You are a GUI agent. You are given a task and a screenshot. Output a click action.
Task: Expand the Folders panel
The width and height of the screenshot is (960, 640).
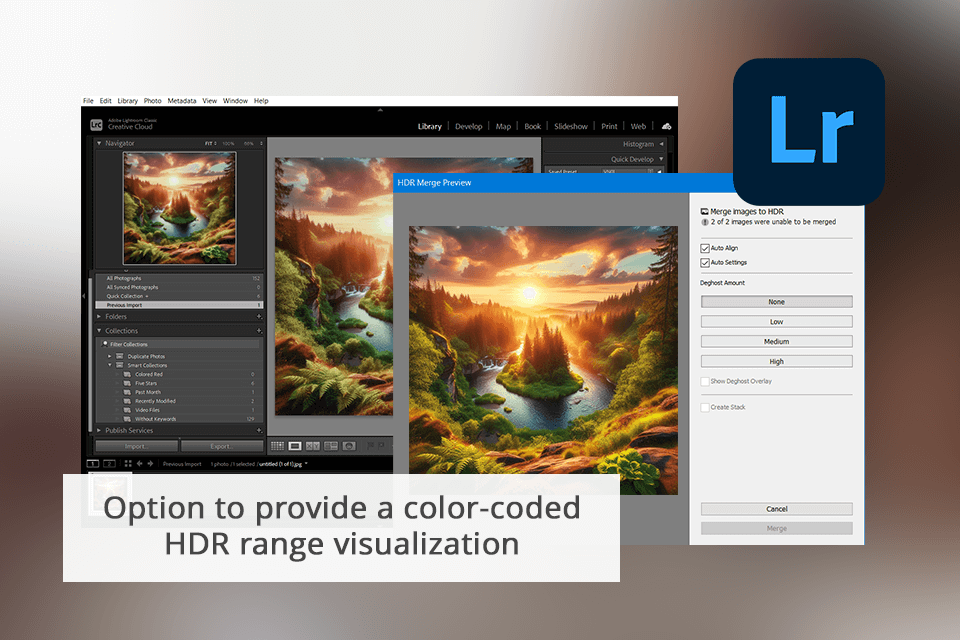point(99,317)
